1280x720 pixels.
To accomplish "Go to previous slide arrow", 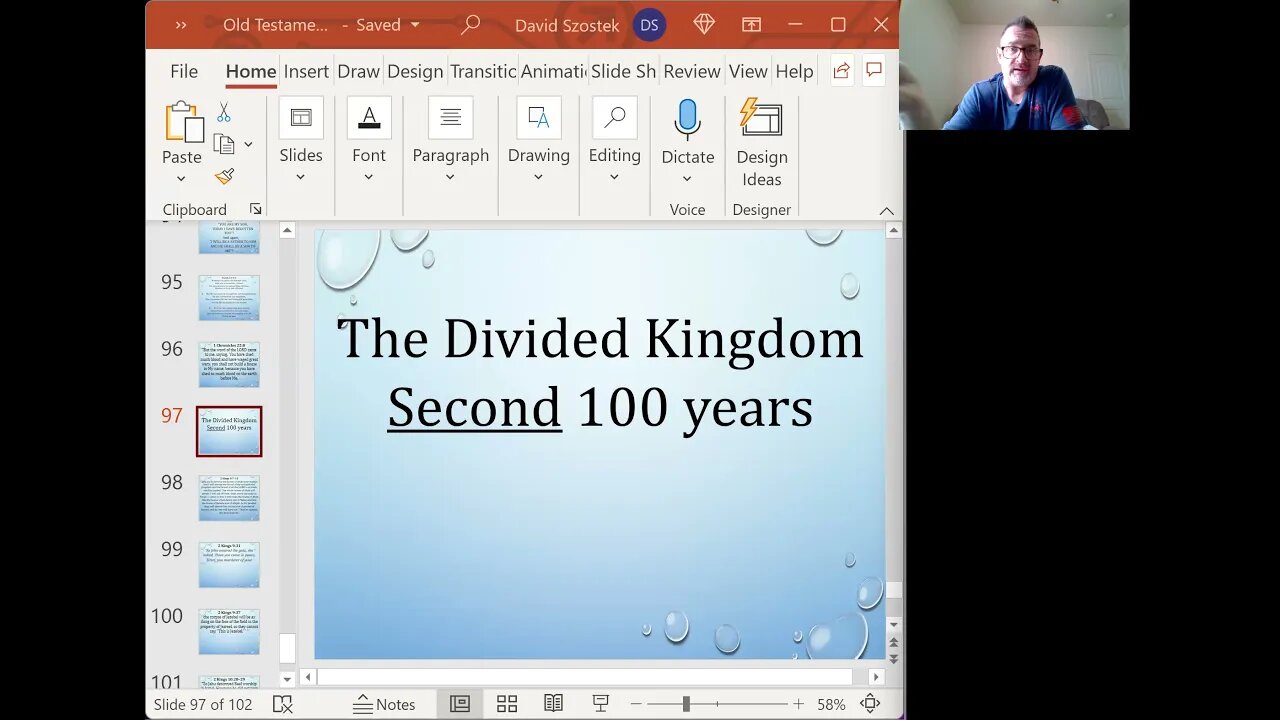I will (x=894, y=643).
